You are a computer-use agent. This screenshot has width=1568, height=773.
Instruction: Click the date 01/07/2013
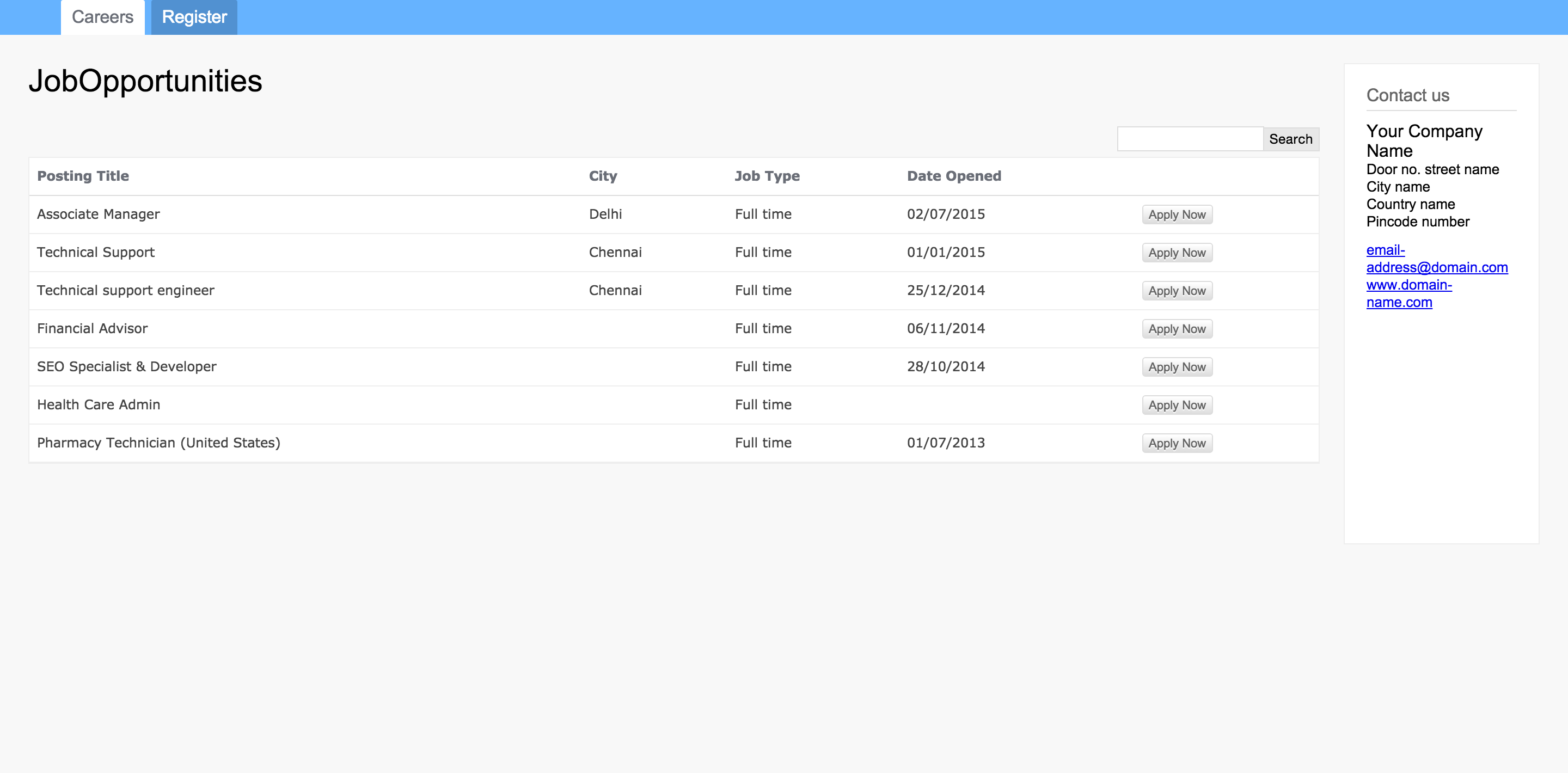click(x=946, y=443)
